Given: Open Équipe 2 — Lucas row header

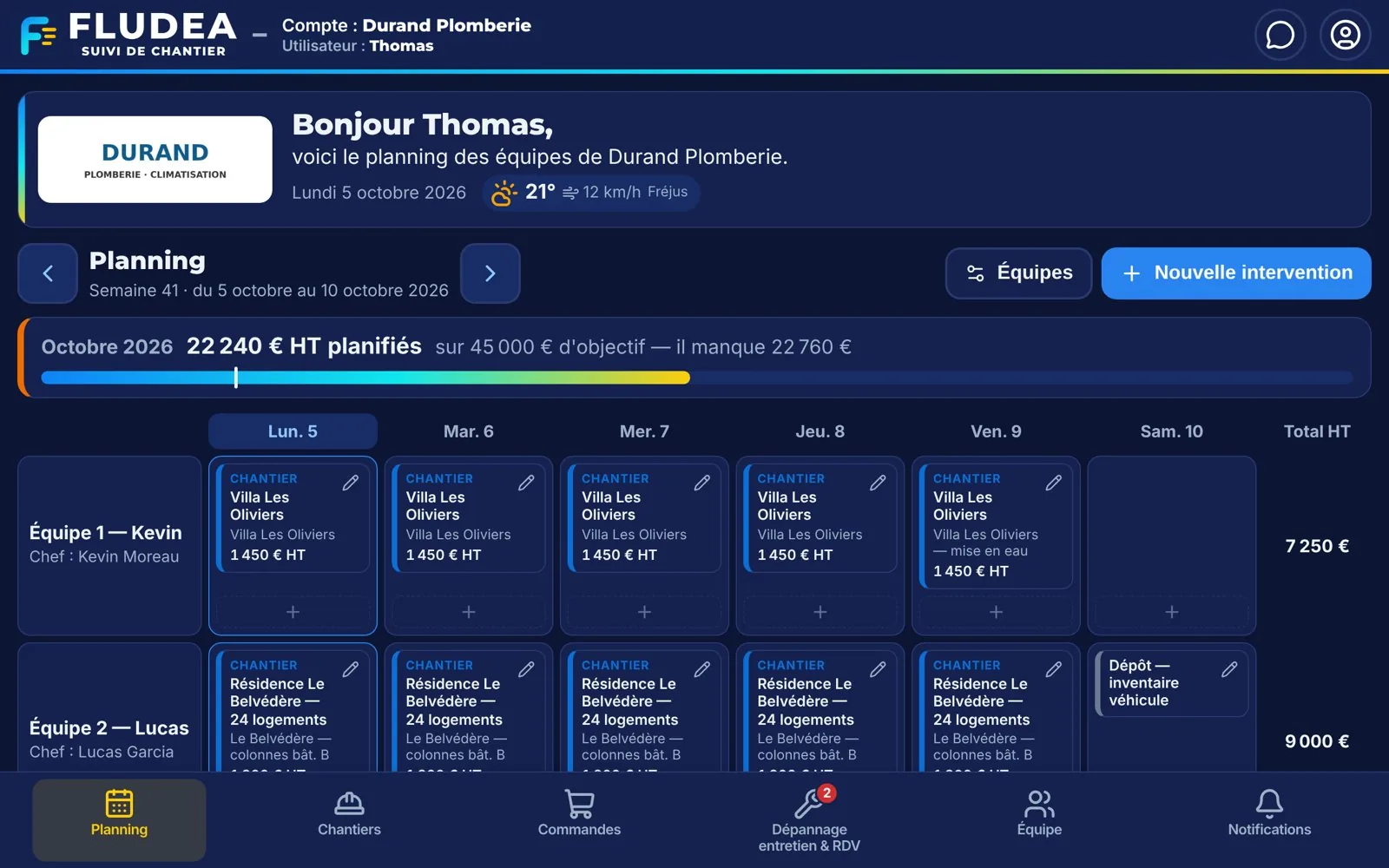Looking at the screenshot, I should click(x=109, y=707).
